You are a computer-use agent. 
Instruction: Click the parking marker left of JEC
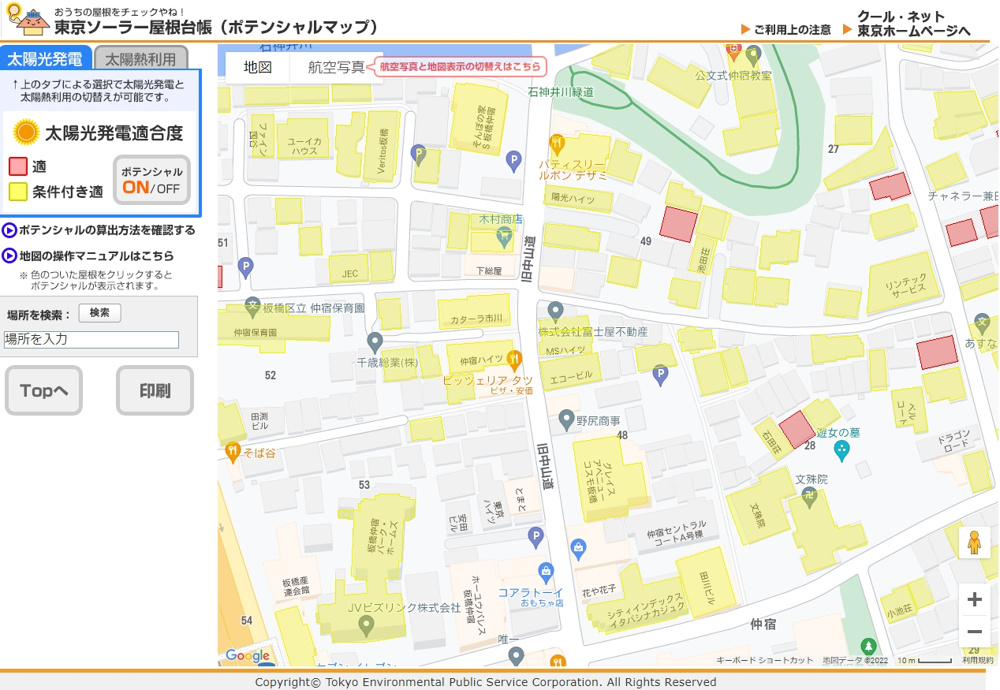click(246, 268)
